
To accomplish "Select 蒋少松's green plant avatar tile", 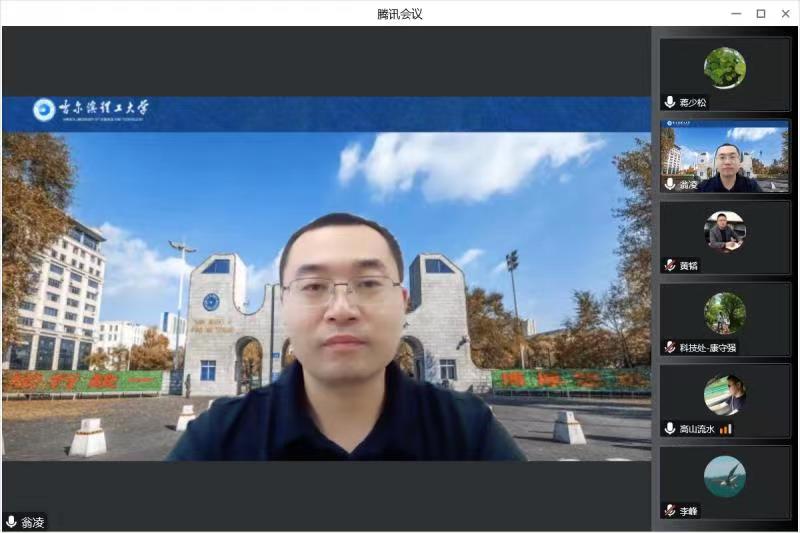I will coord(724,68).
